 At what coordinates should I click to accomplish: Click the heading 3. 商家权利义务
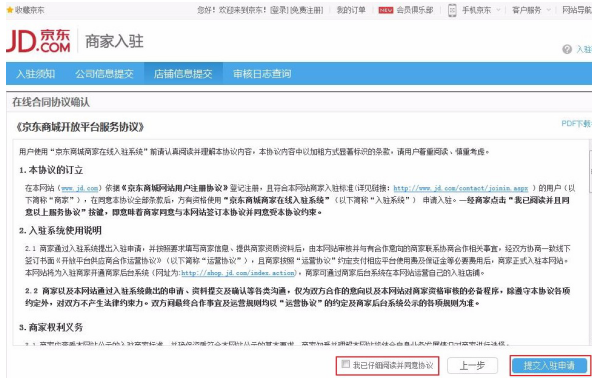point(51,327)
